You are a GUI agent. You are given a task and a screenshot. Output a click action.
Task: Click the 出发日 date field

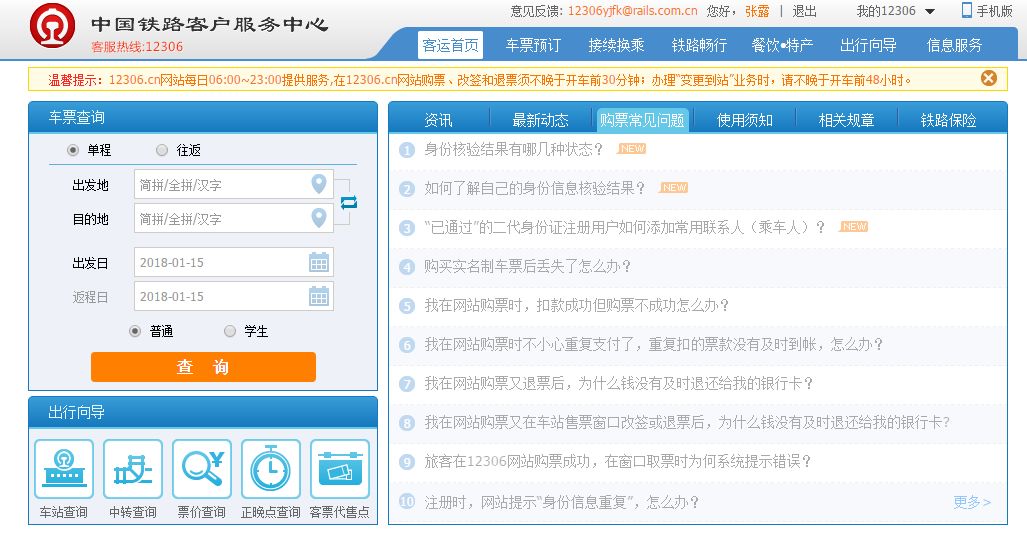234,263
